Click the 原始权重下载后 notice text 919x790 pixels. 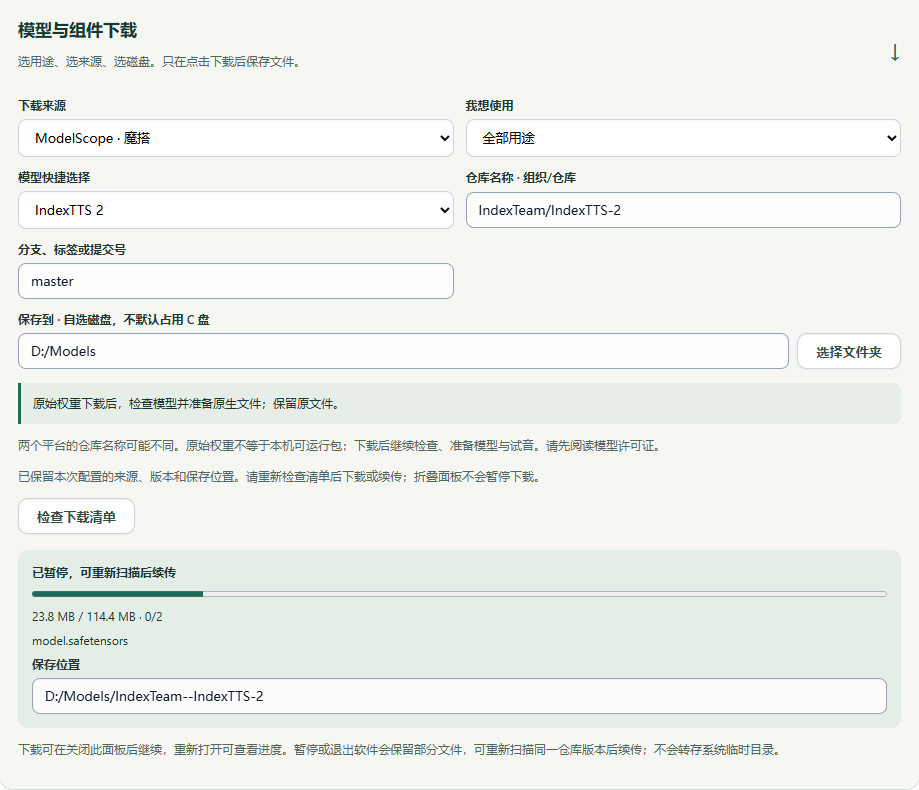pyautogui.click(x=186, y=404)
